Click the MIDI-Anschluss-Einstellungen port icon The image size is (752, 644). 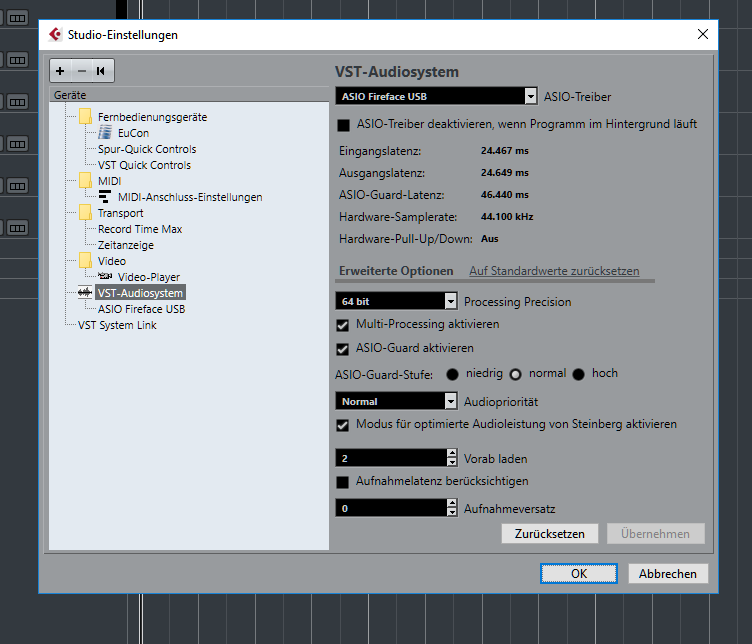(105, 197)
